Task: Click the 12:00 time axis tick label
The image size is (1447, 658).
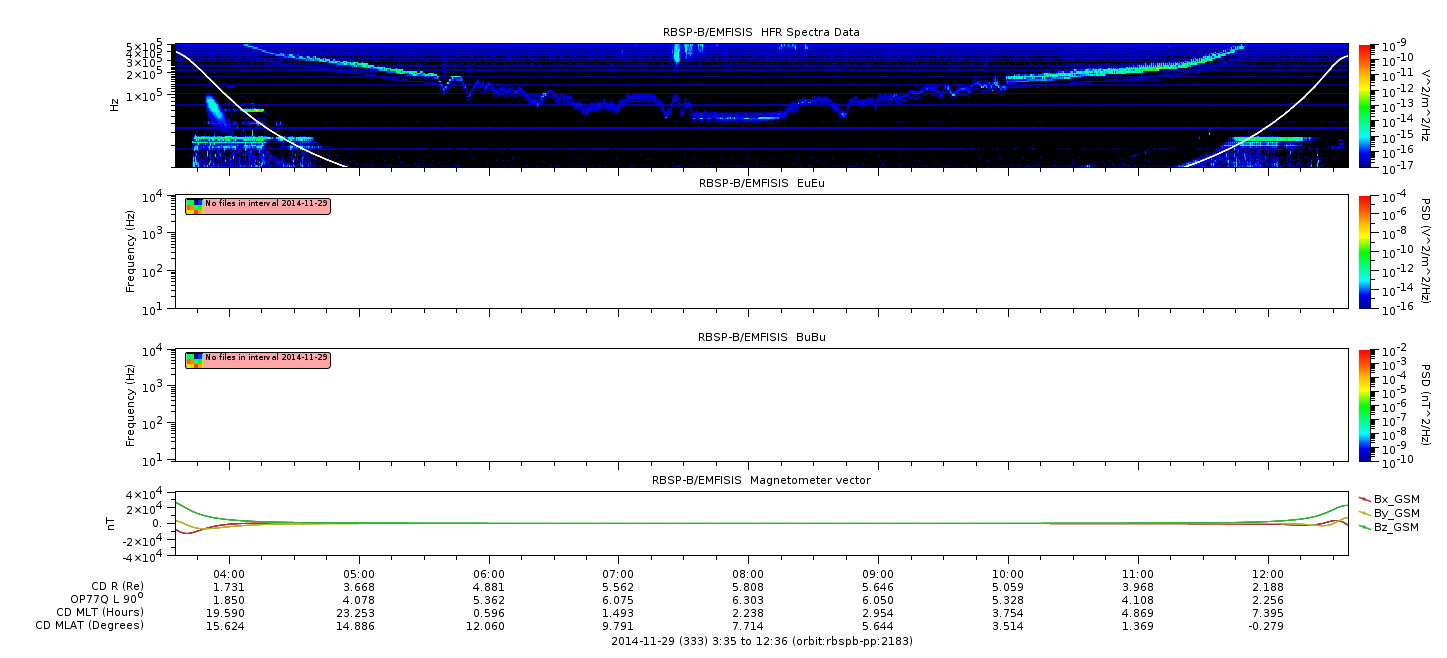Action: click(x=1267, y=574)
